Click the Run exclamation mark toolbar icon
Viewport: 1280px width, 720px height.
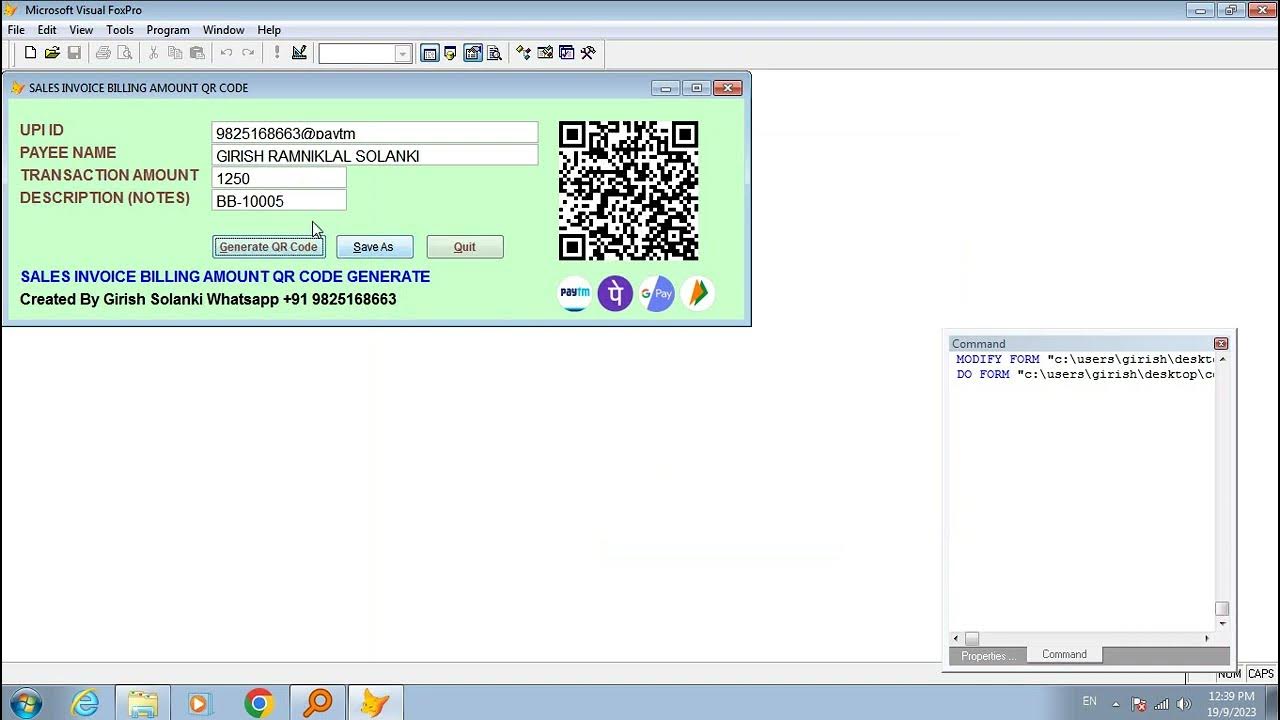tap(277, 53)
